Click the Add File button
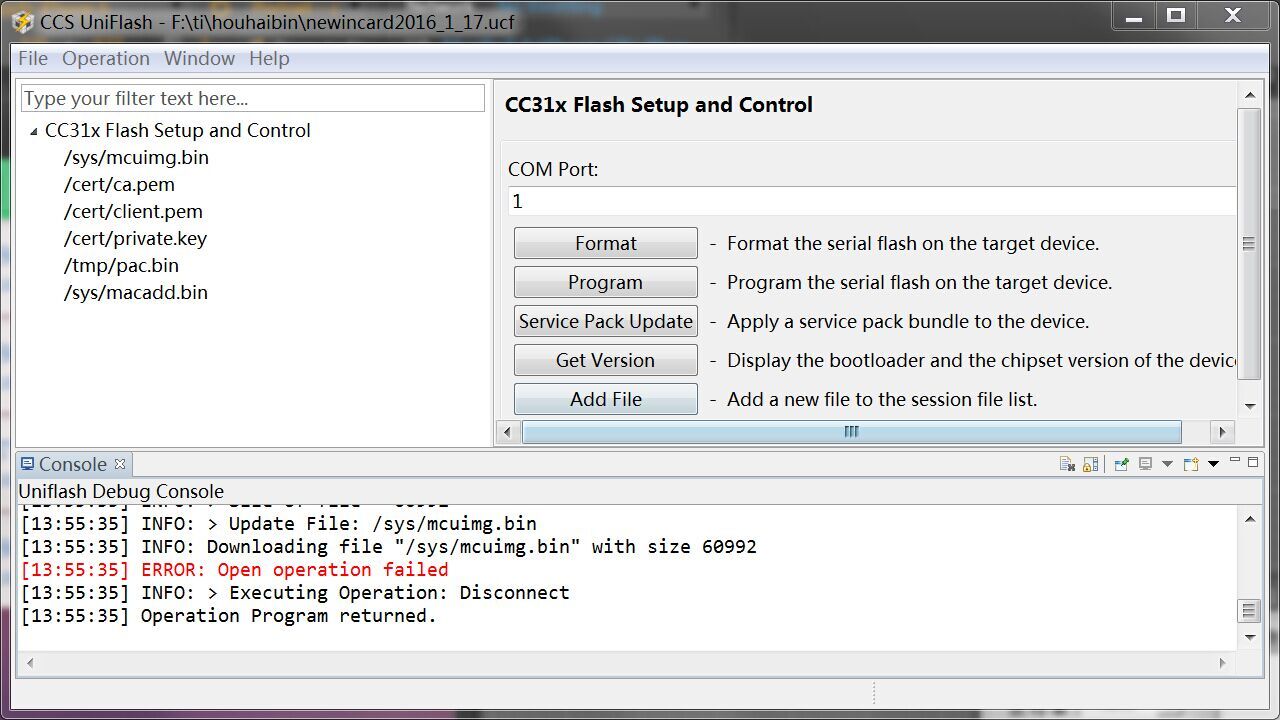Viewport: 1280px width, 720px height. 606,399
